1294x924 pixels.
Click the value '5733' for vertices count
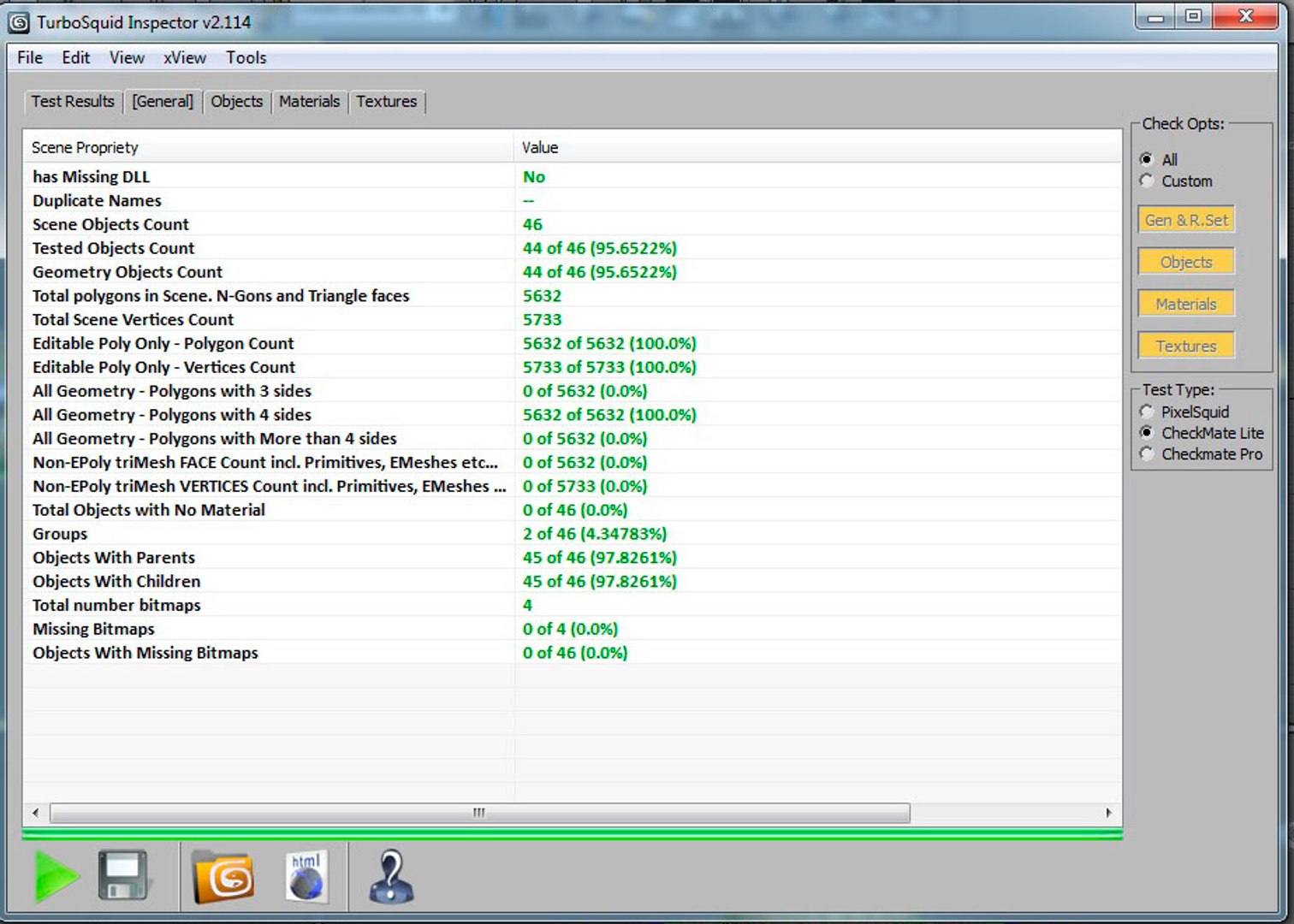543,319
